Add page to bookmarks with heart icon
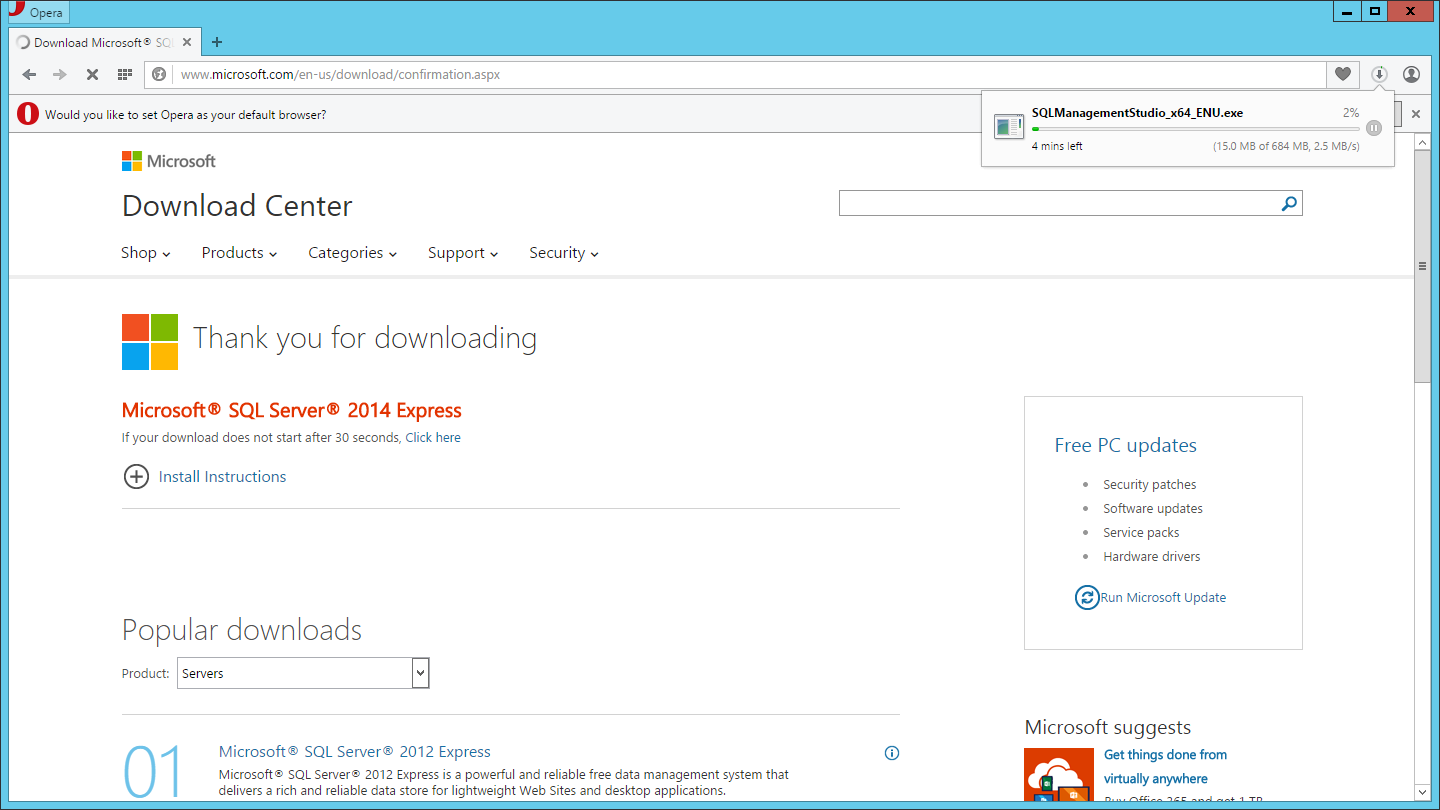This screenshot has width=1440, height=810. pyautogui.click(x=1343, y=74)
